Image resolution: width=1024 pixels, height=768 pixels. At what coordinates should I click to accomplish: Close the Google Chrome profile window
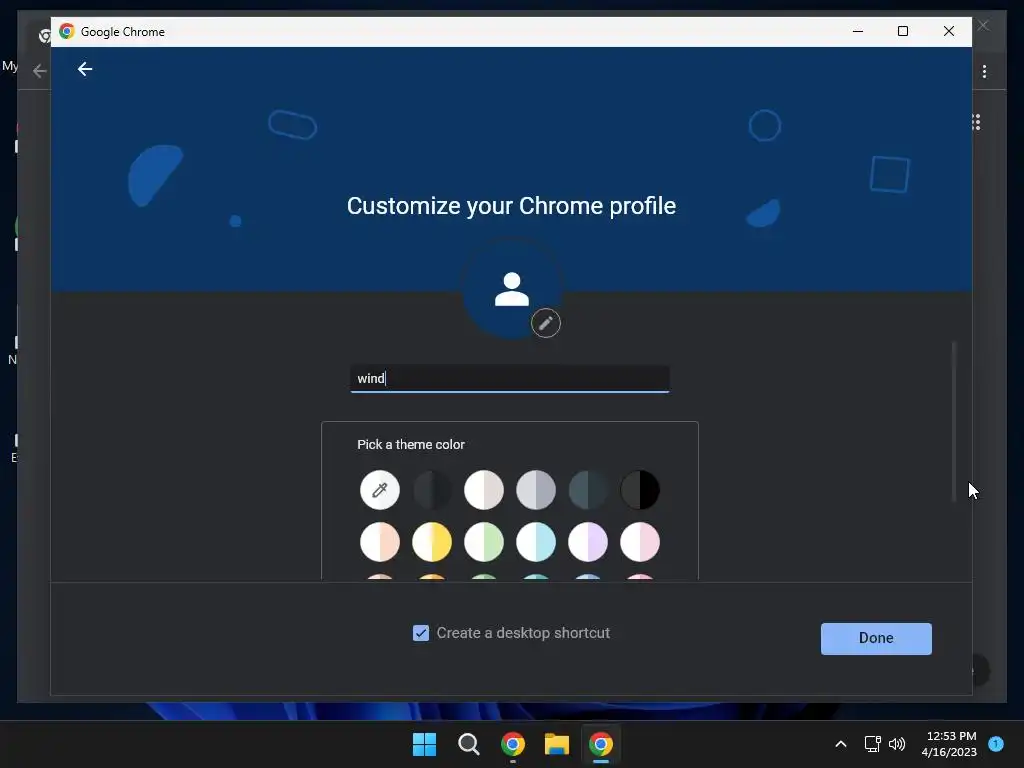(949, 31)
